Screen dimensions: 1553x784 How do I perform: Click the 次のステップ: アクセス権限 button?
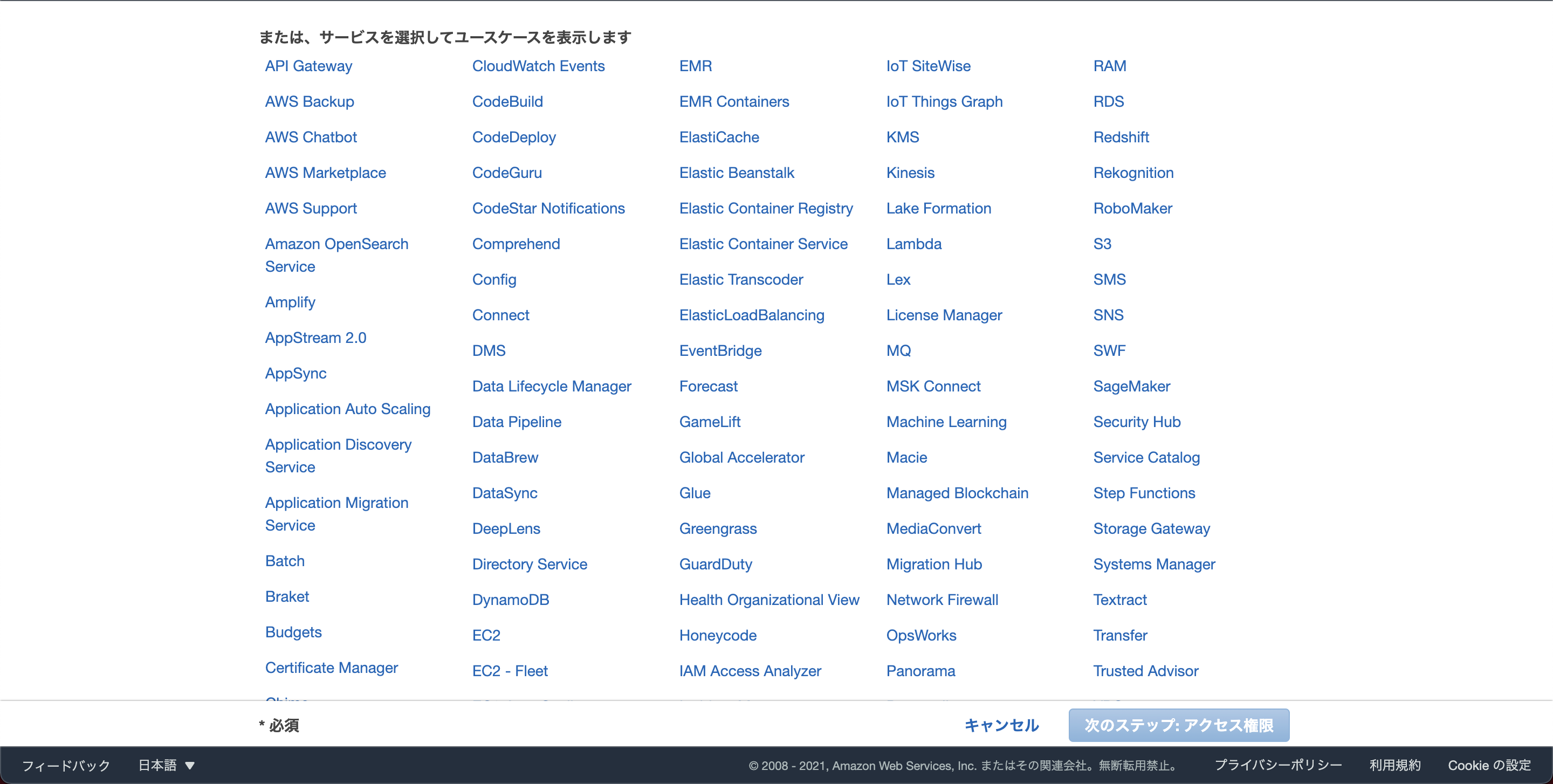(1178, 725)
